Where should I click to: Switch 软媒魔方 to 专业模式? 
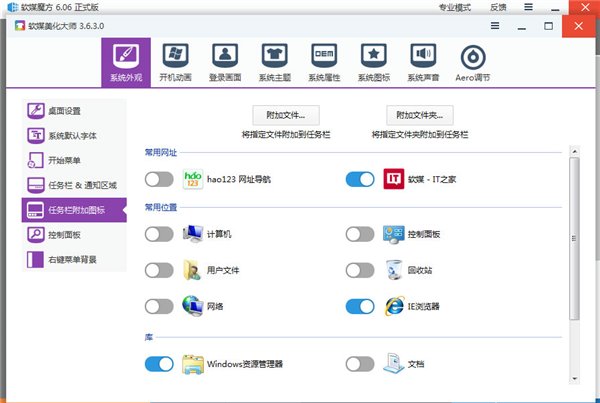tap(455, 7)
